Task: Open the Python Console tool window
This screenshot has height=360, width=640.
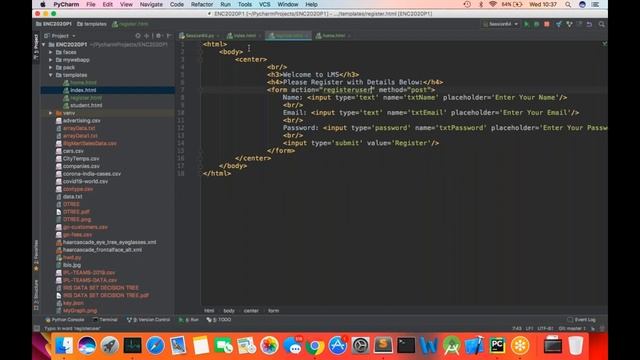Action: [64, 320]
